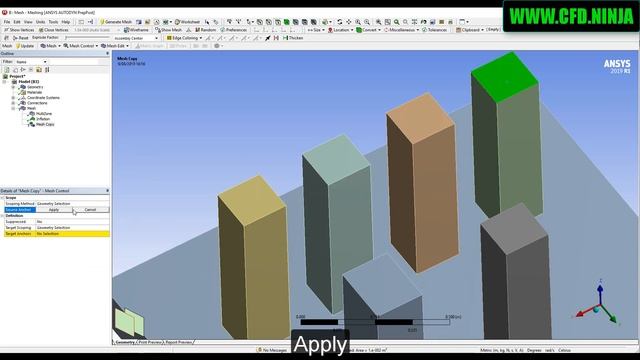Select Coordinate Systems in the outline
Image resolution: width=640 pixels, height=360 pixels.
pos(43,98)
